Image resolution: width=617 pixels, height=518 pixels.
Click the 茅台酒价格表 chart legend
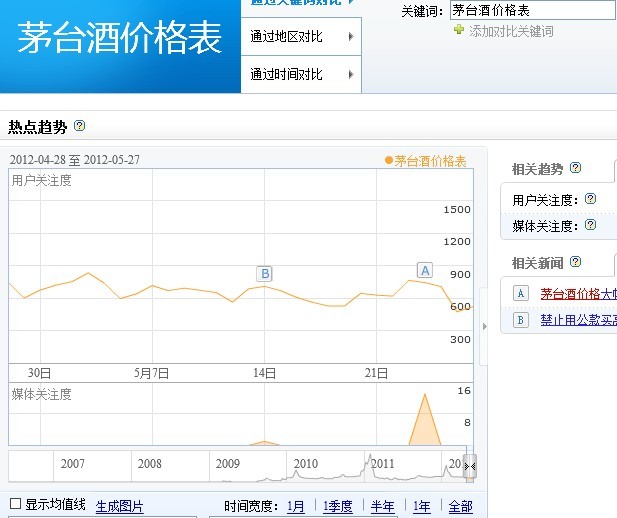pos(426,161)
